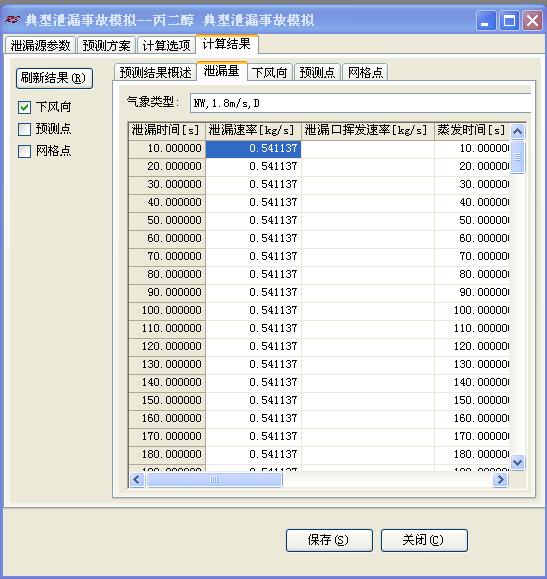
Task: Open the 网格点 sub-tab
Action: [x=365, y=72]
